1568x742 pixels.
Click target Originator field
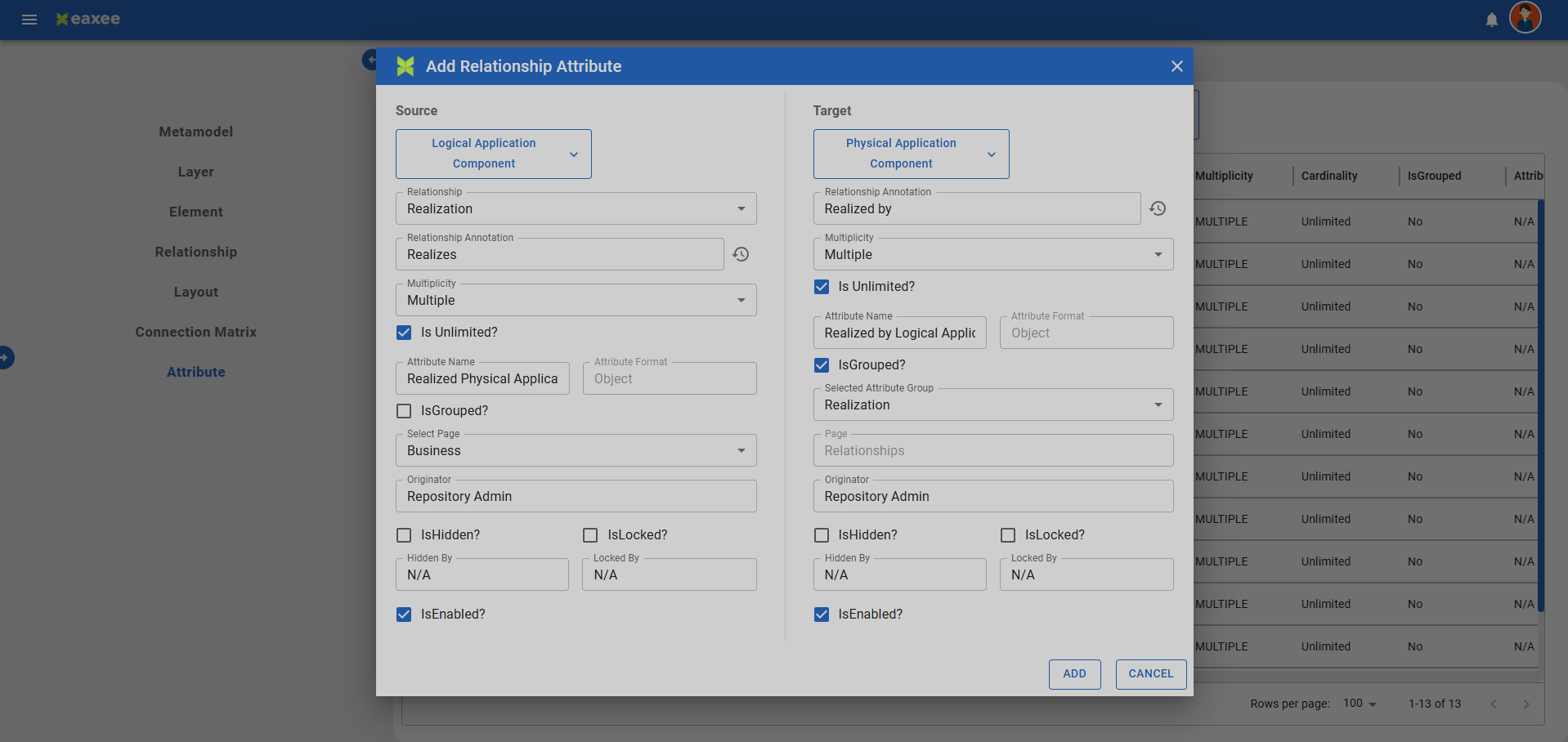tap(993, 496)
